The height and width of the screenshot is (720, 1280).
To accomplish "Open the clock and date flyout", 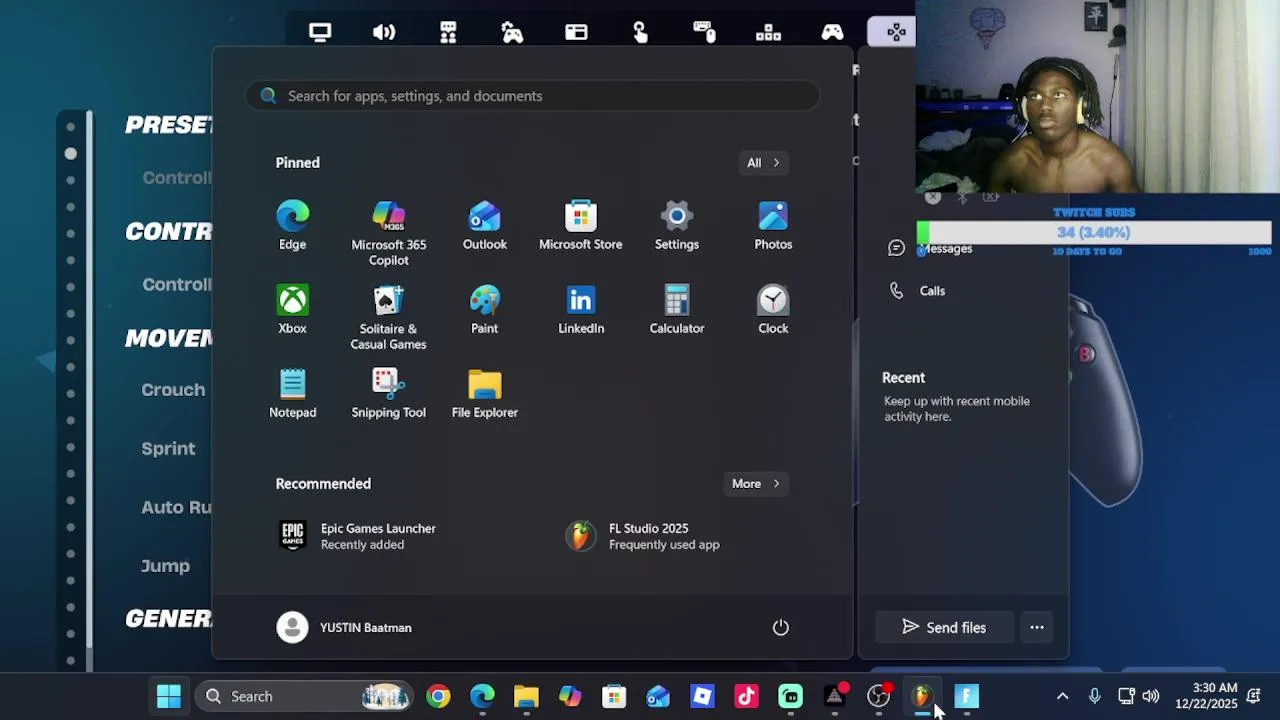I will 1206,696.
